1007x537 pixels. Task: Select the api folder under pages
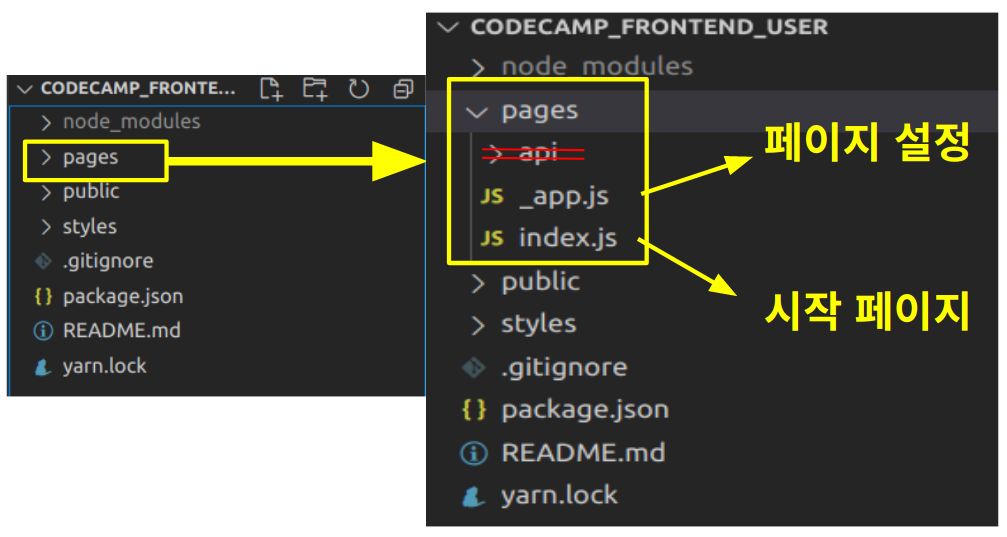tap(538, 153)
